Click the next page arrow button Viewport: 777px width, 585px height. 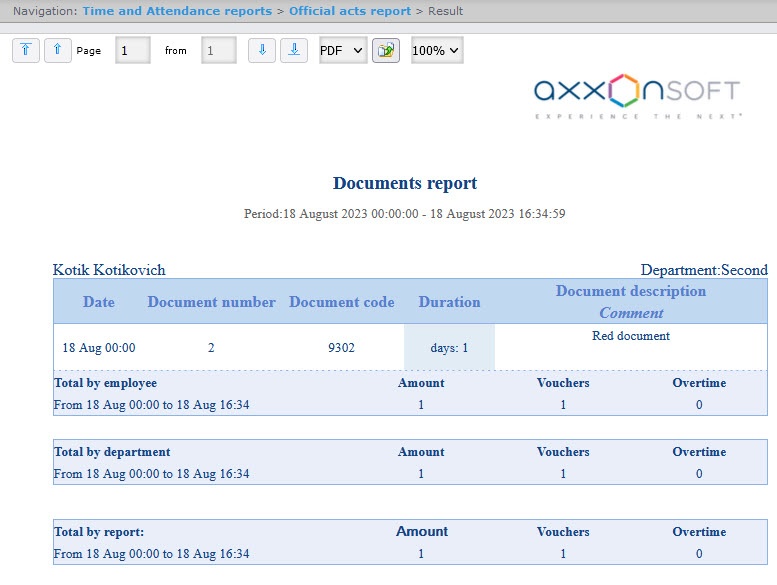click(x=261, y=50)
